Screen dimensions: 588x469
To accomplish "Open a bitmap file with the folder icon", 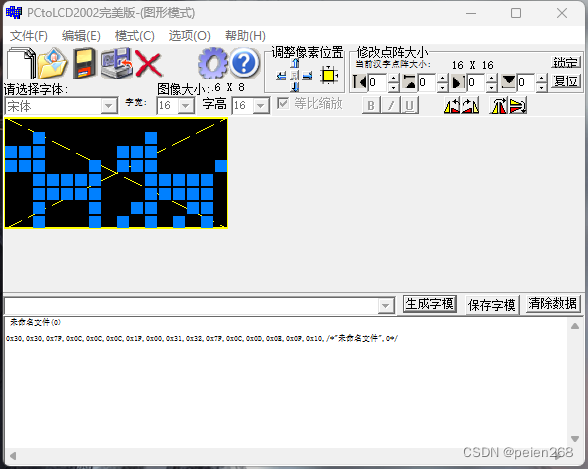I will click(52, 63).
